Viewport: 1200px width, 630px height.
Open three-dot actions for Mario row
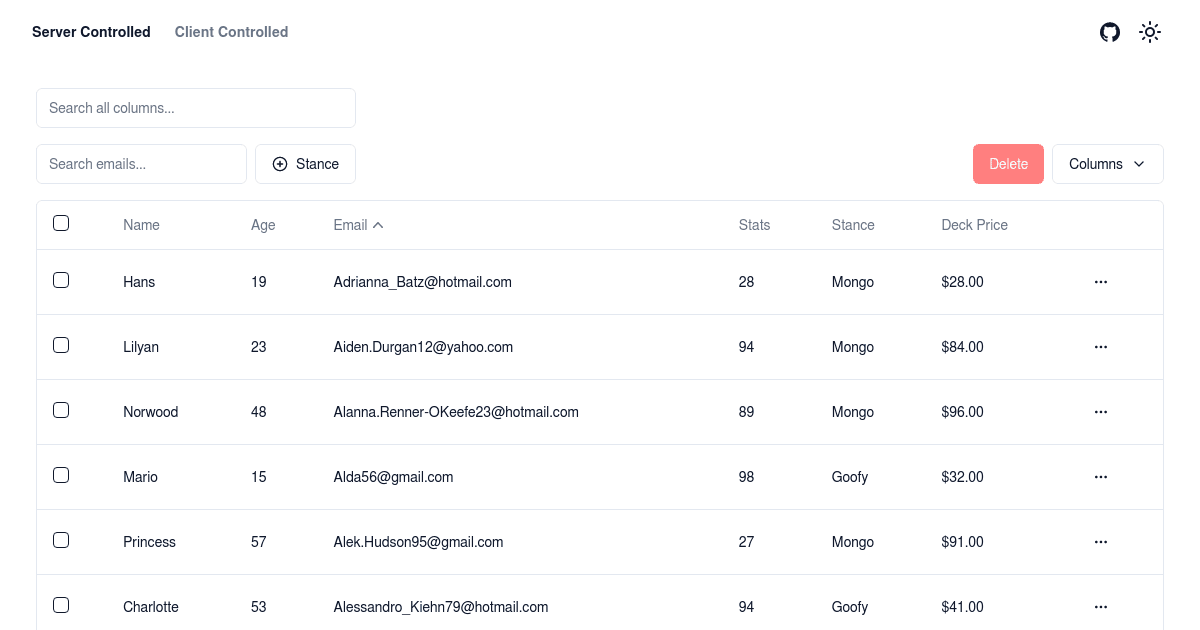pyautogui.click(x=1101, y=477)
